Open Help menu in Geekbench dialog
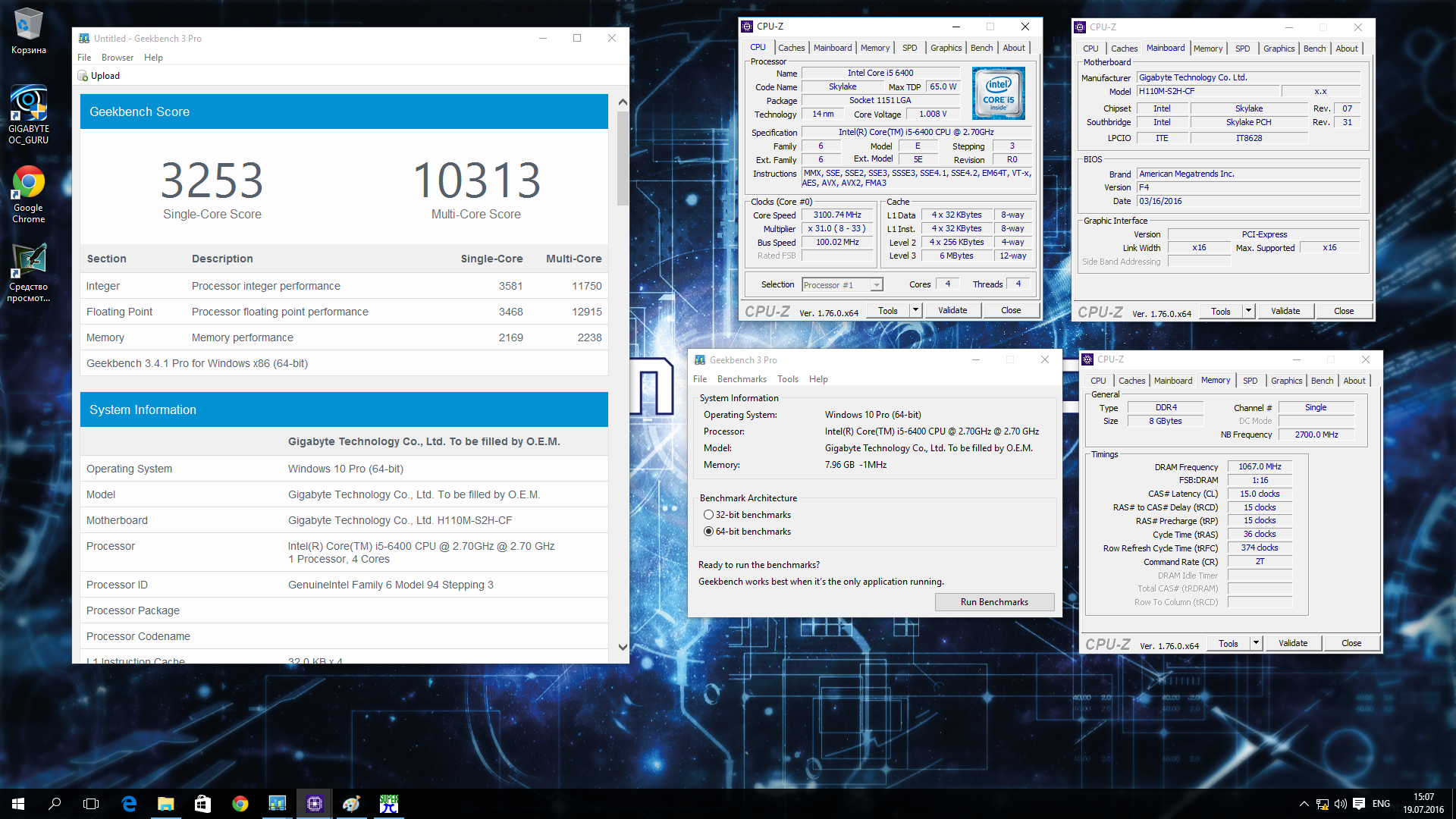Image resolution: width=1456 pixels, height=819 pixels. [x=818, y=379]
